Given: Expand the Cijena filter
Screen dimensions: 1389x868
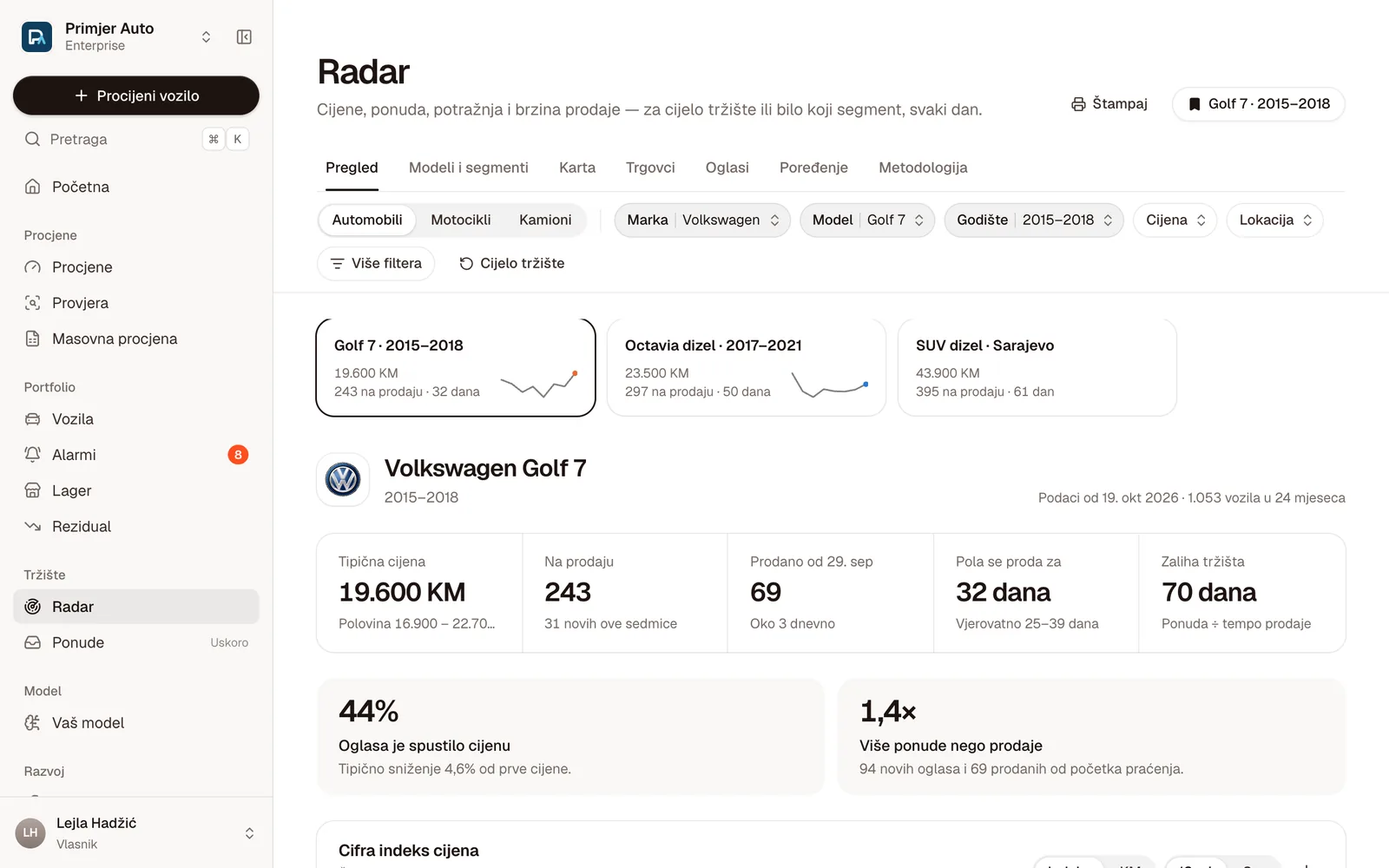Looking at the screenshot, I should pos(1175,220).
